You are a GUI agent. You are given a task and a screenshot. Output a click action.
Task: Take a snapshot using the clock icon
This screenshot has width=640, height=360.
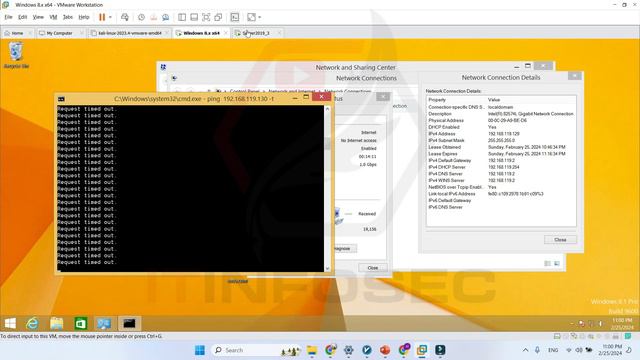141,17
